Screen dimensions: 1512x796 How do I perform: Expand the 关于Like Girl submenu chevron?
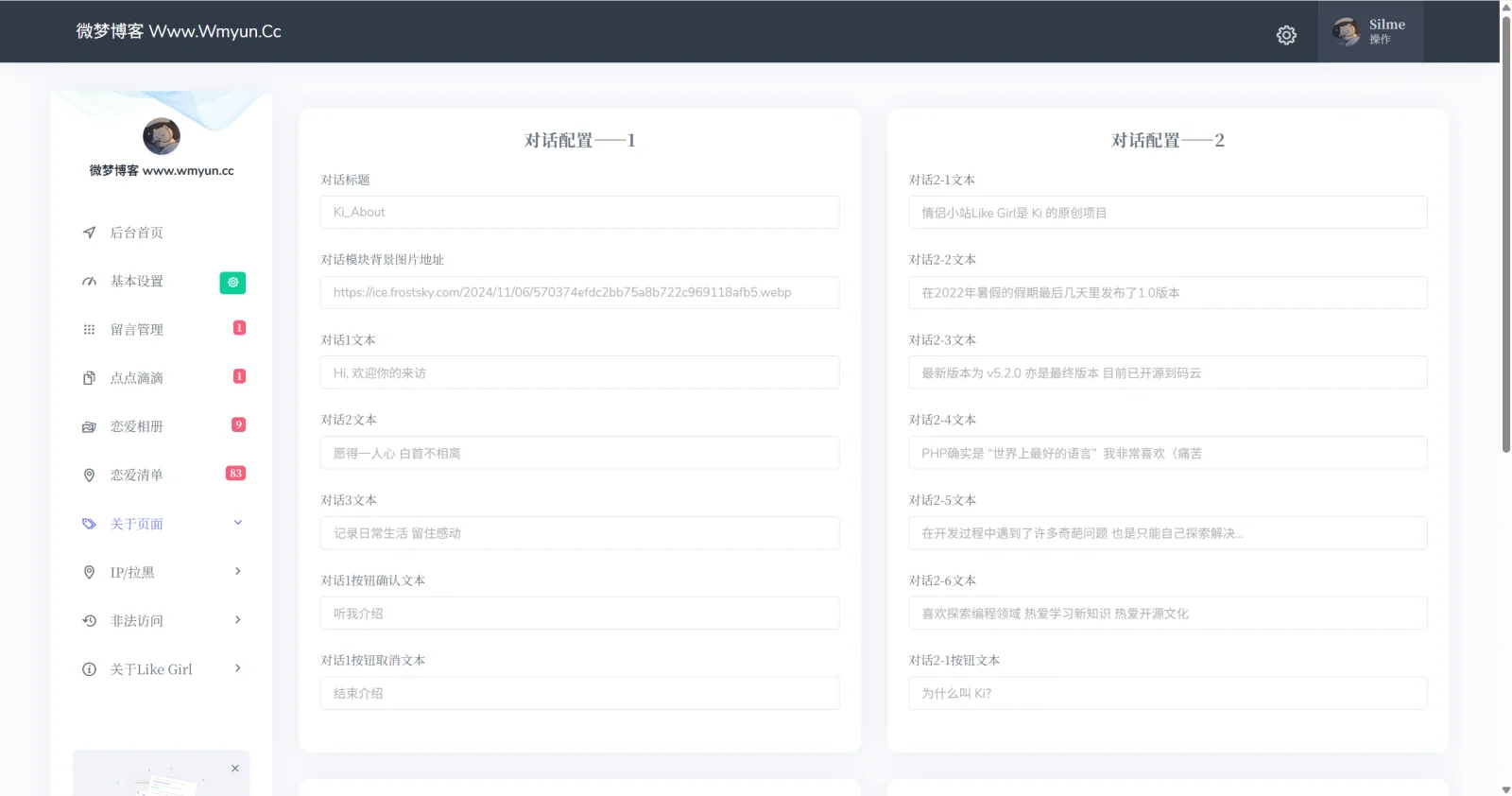pos(238,668)
